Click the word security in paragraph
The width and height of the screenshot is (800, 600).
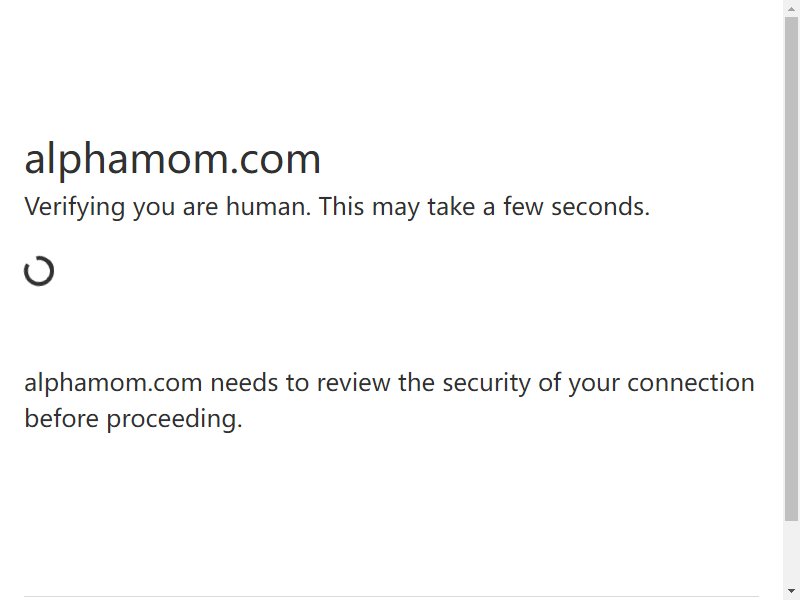pos(486,383)
